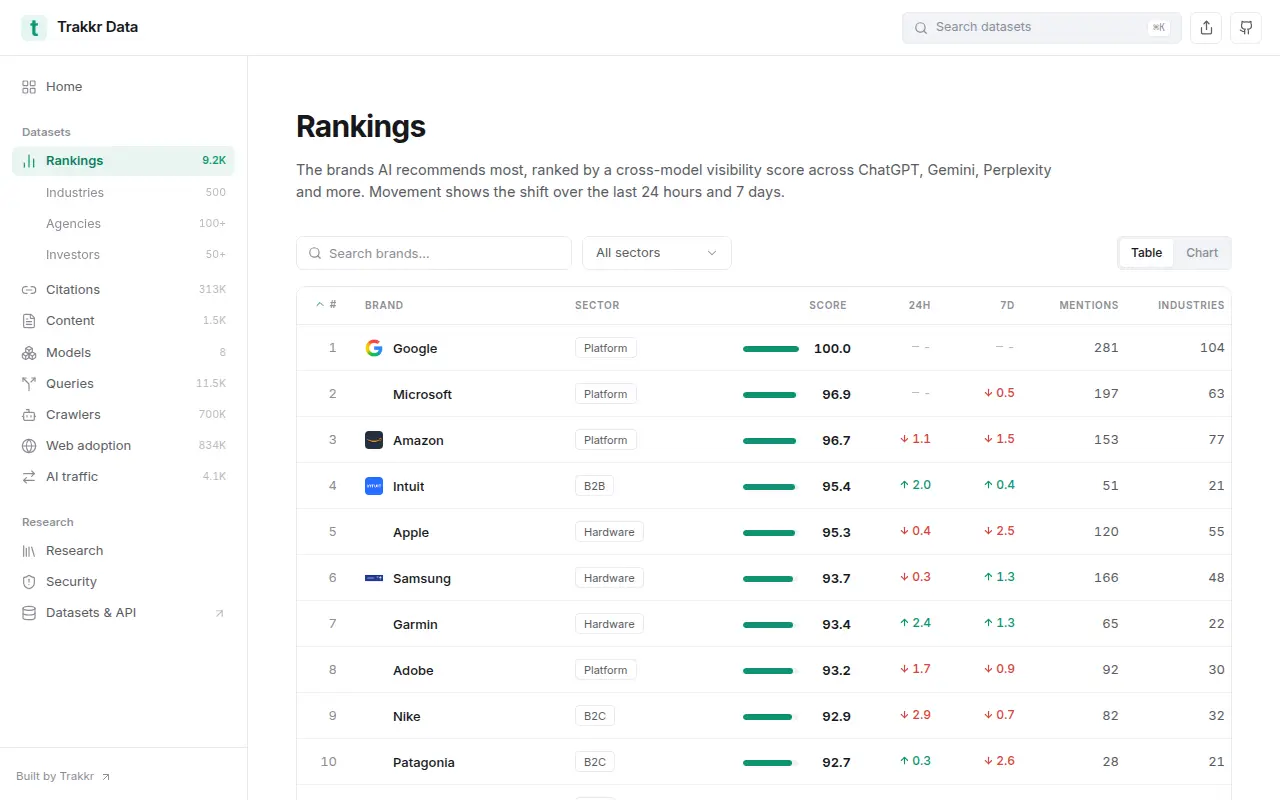The height and width of the screenshot is (800, 1280).
Task: Focus the Search brands field
Action: 434,253
